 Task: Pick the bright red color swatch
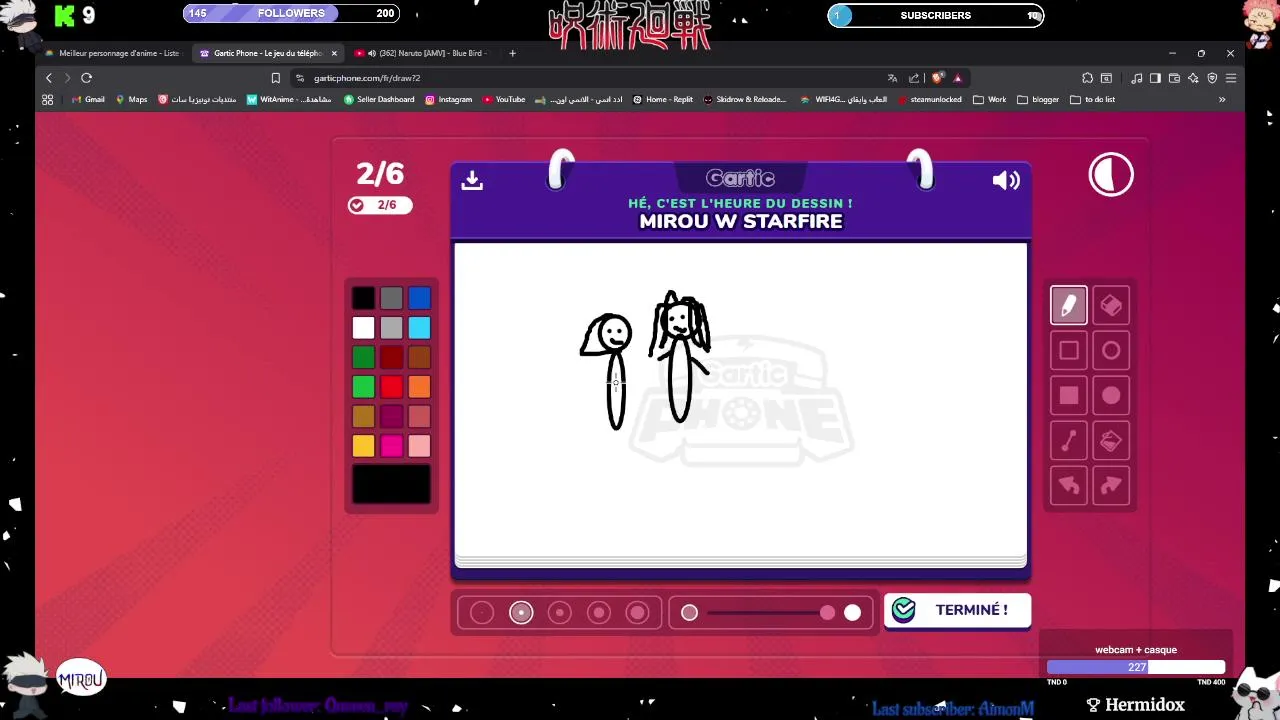[x=391, y=387]
